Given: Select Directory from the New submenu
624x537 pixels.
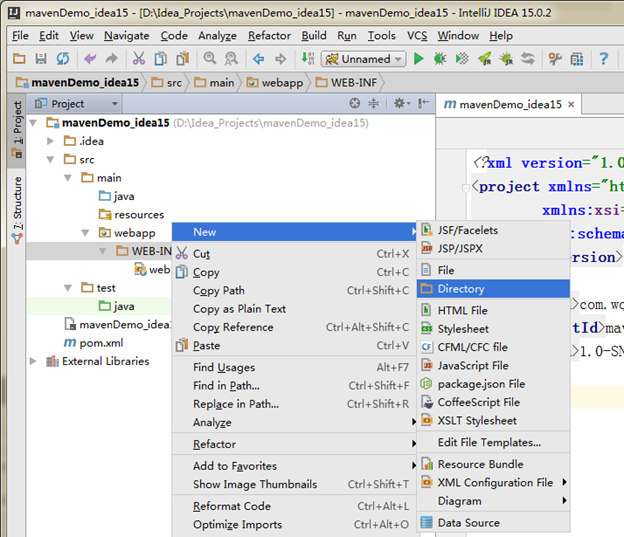Looking at the screenshot, I should pyautogui.click(x=460, y=289).
